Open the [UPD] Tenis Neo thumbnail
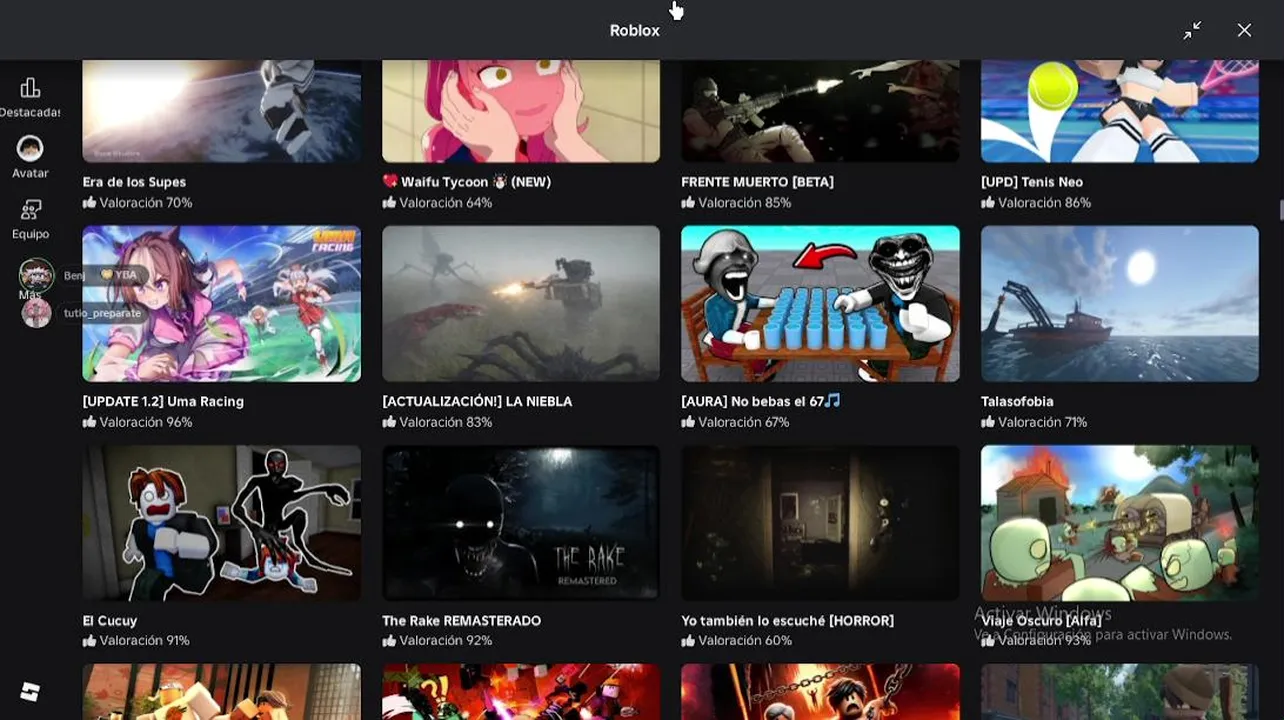Viewport: 1284px width, 720px height. click(1120, 111)
